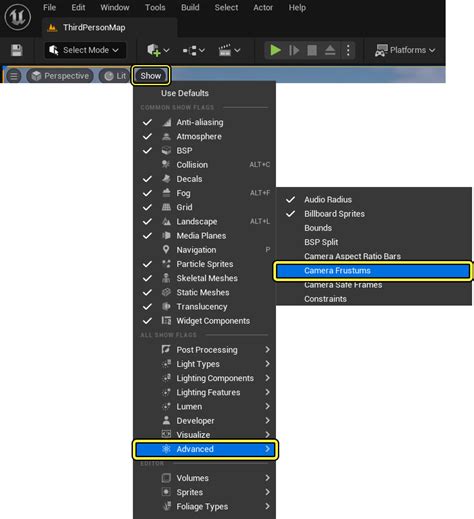Open Build menu
The height and width of the screenshot is (519, 474).
(190, 7)
